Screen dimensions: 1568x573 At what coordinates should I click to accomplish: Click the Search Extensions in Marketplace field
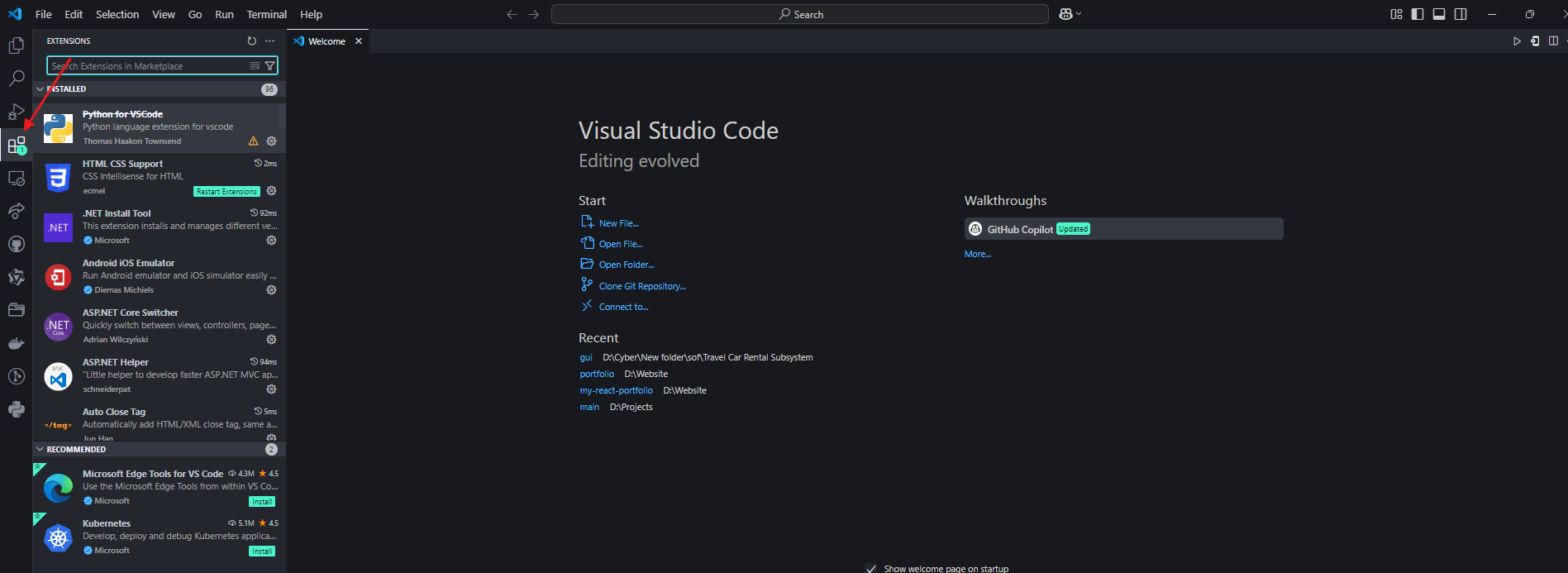[149, 66]
